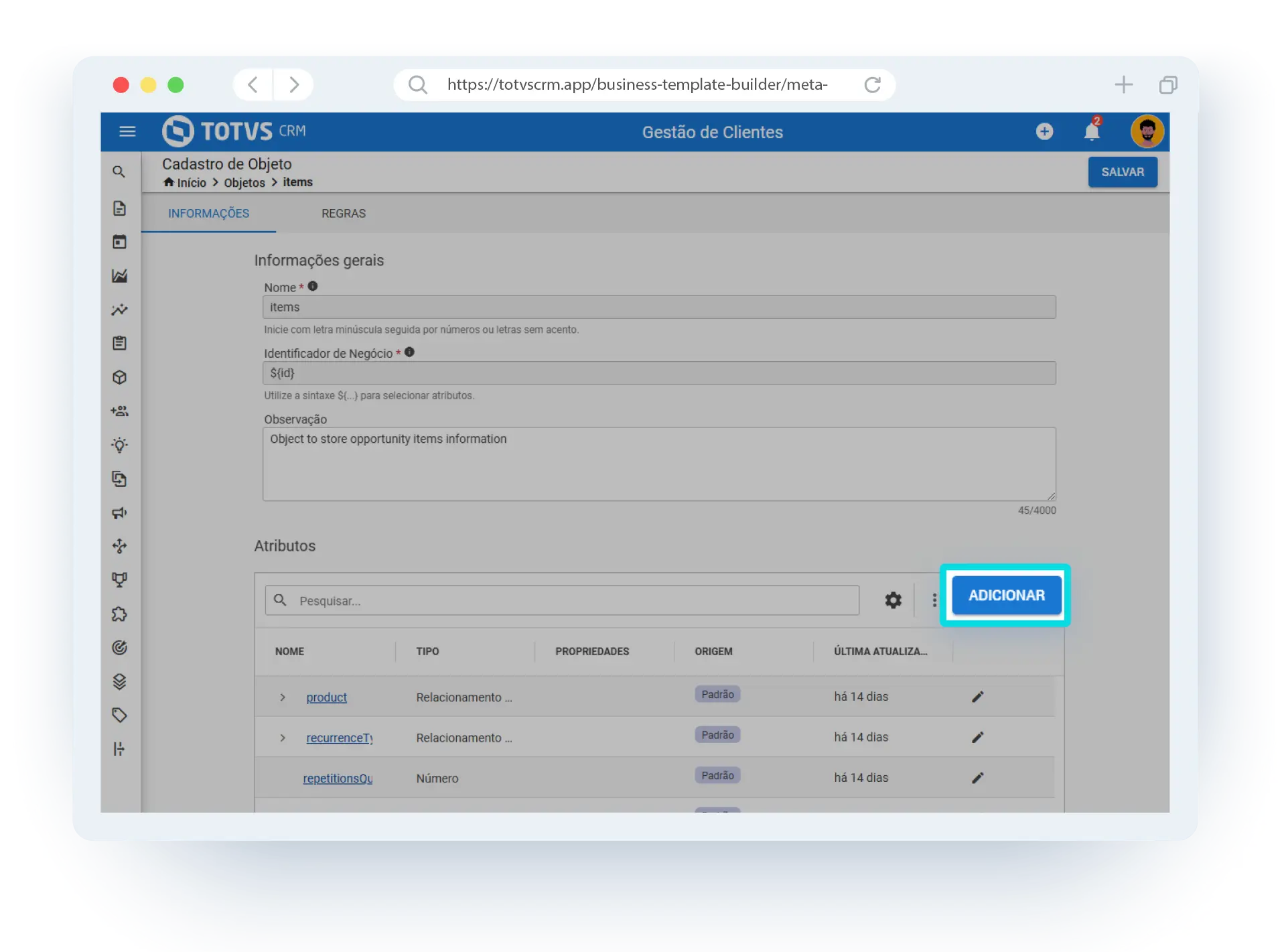Open the add people icon in the sidebar
This screenshot has height=952, width=1284.
click(x=119, y=411)
